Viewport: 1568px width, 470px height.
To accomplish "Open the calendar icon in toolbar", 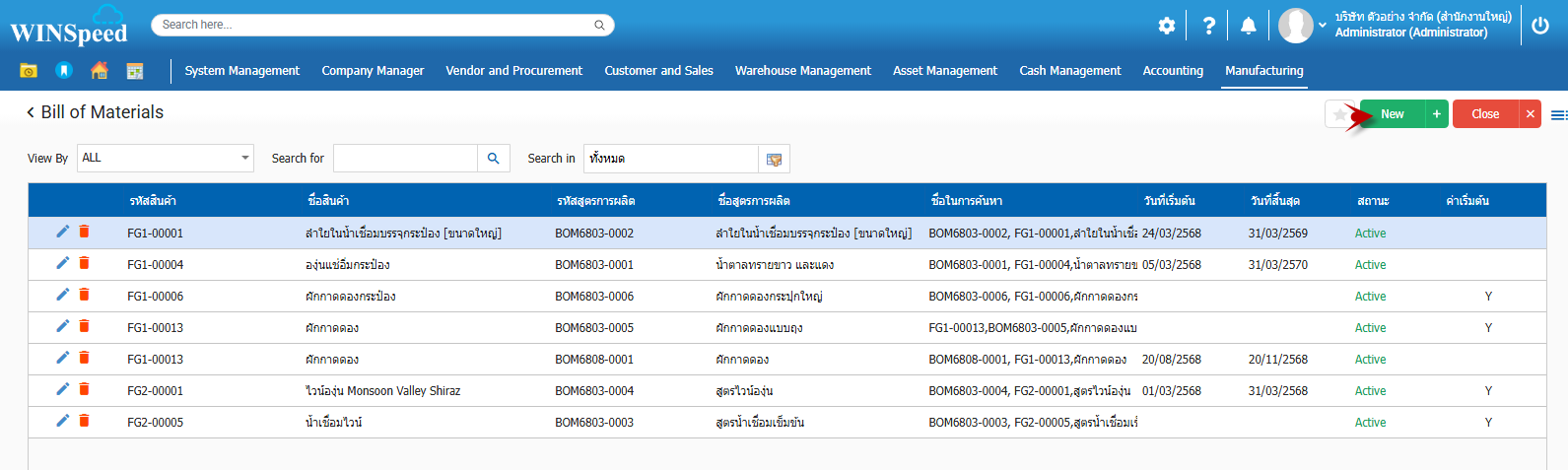I will (x=135, y=71).
